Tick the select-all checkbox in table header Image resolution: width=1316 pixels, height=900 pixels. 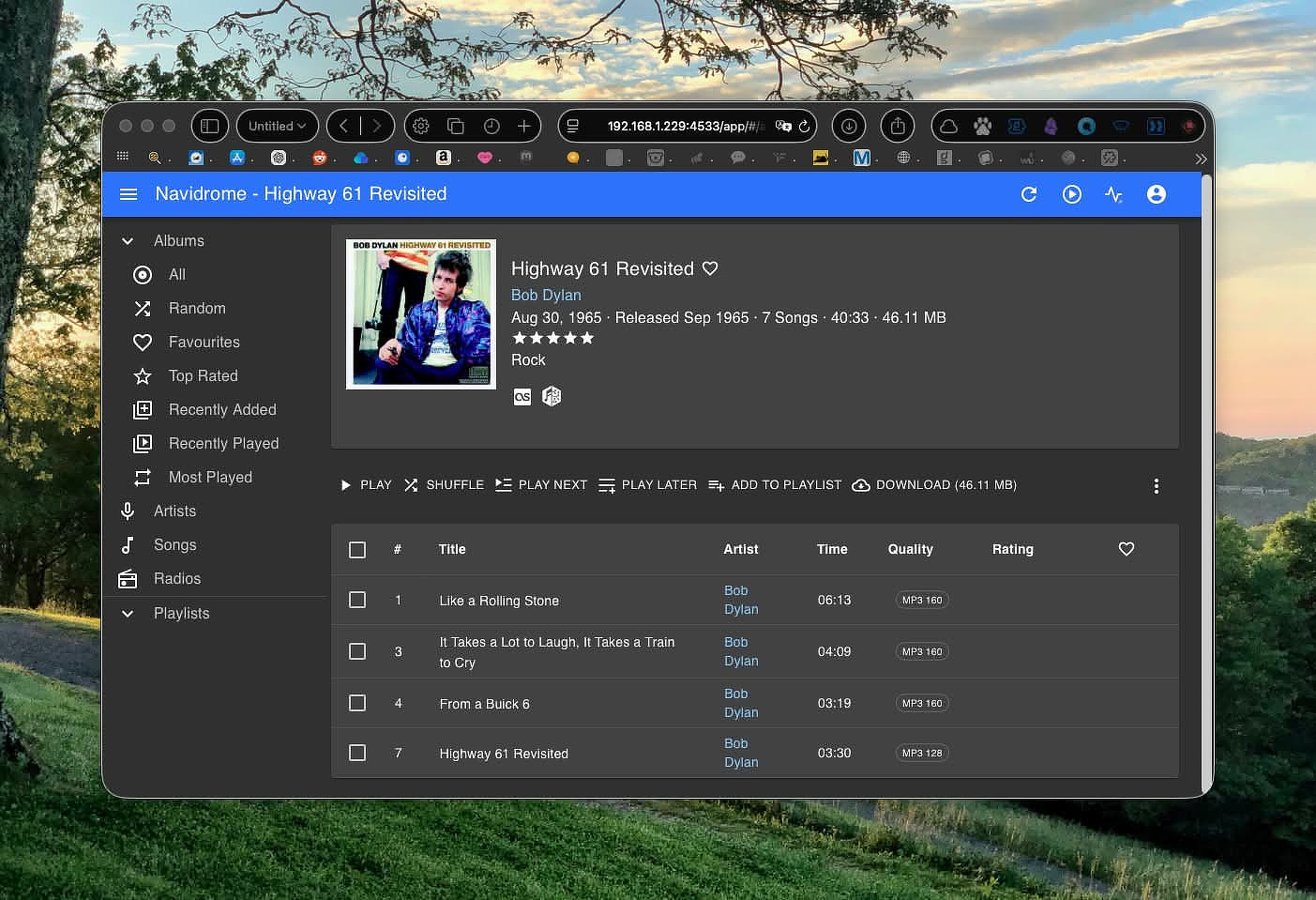(x=357, y=550)
